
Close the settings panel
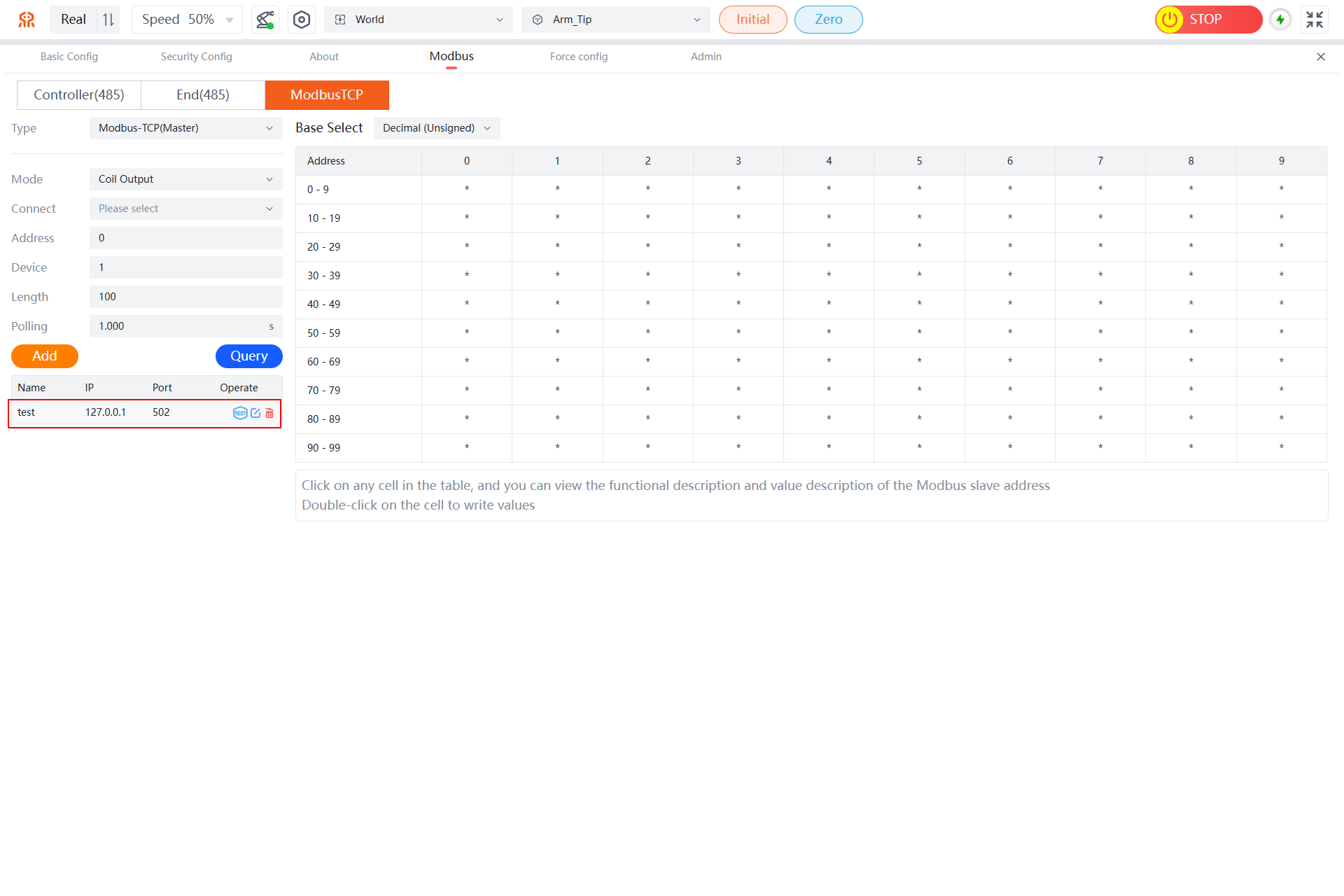1321,57
